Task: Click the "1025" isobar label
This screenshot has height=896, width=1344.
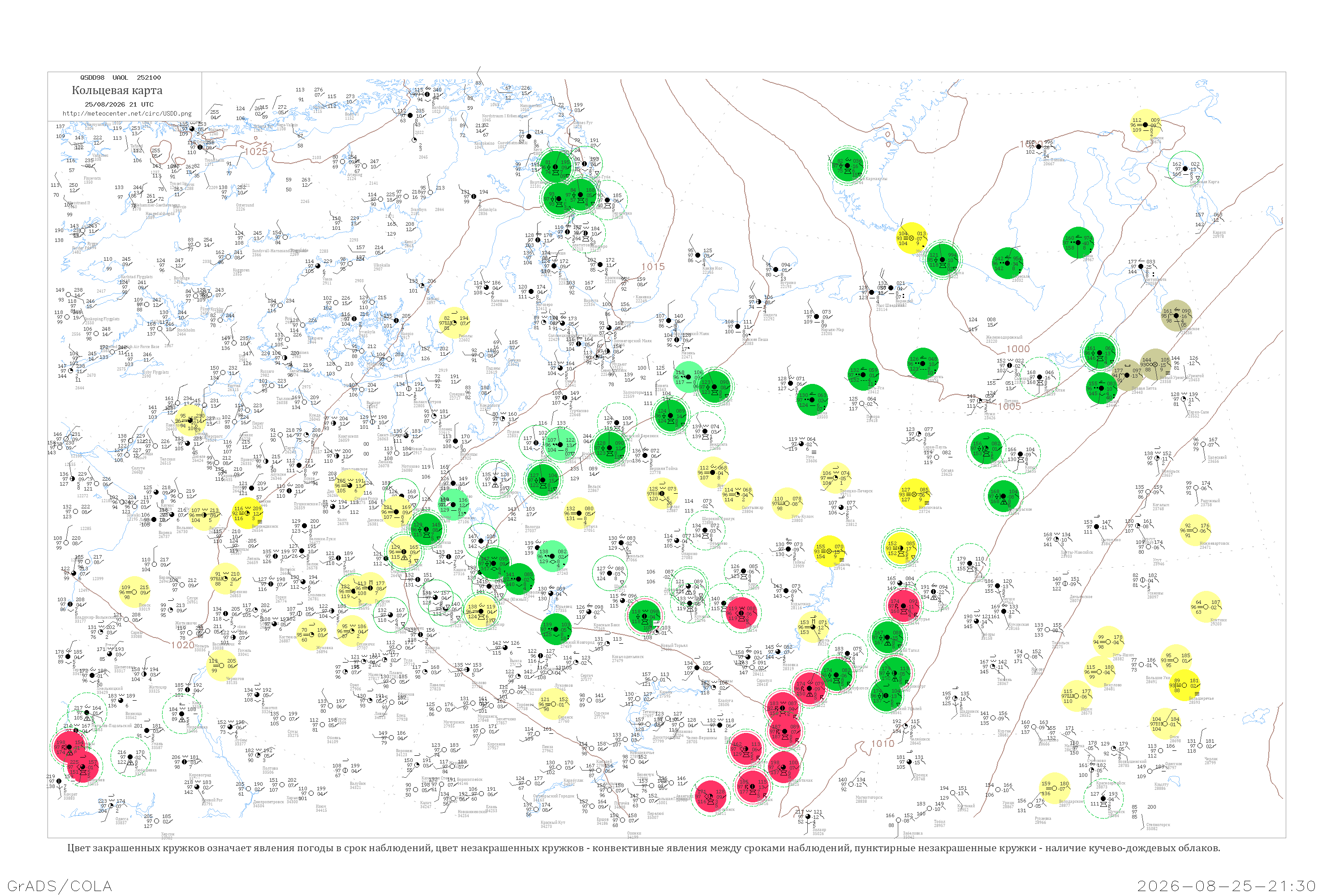Action: coord(256,151)
